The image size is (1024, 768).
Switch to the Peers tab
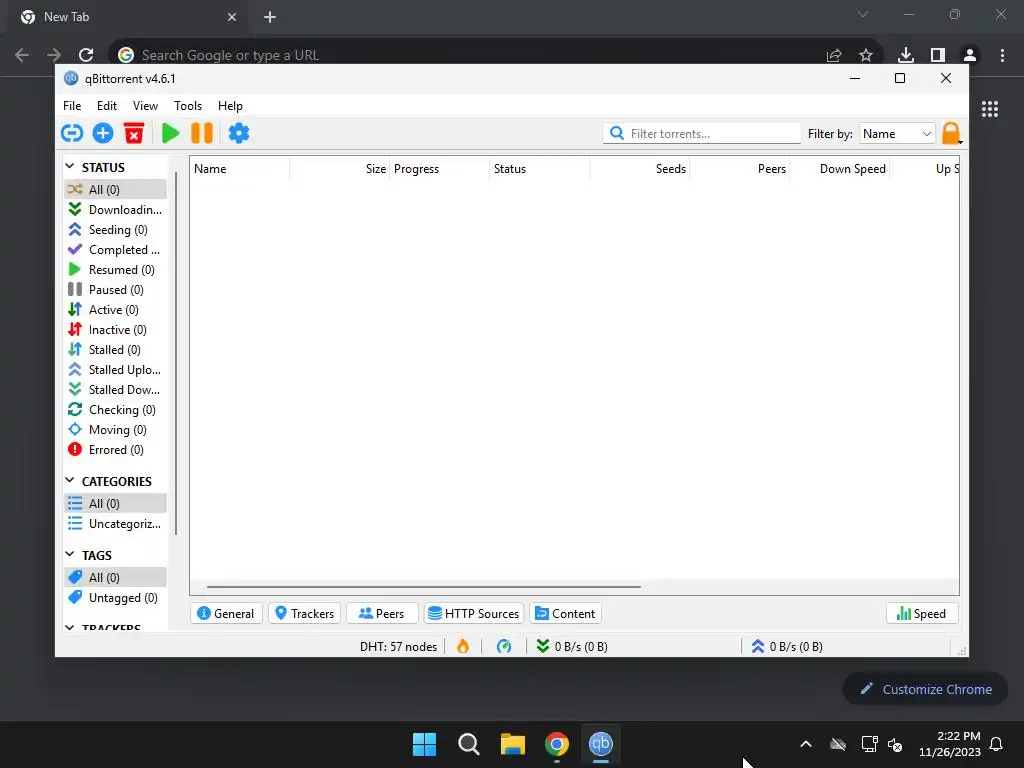click(382, 613)
